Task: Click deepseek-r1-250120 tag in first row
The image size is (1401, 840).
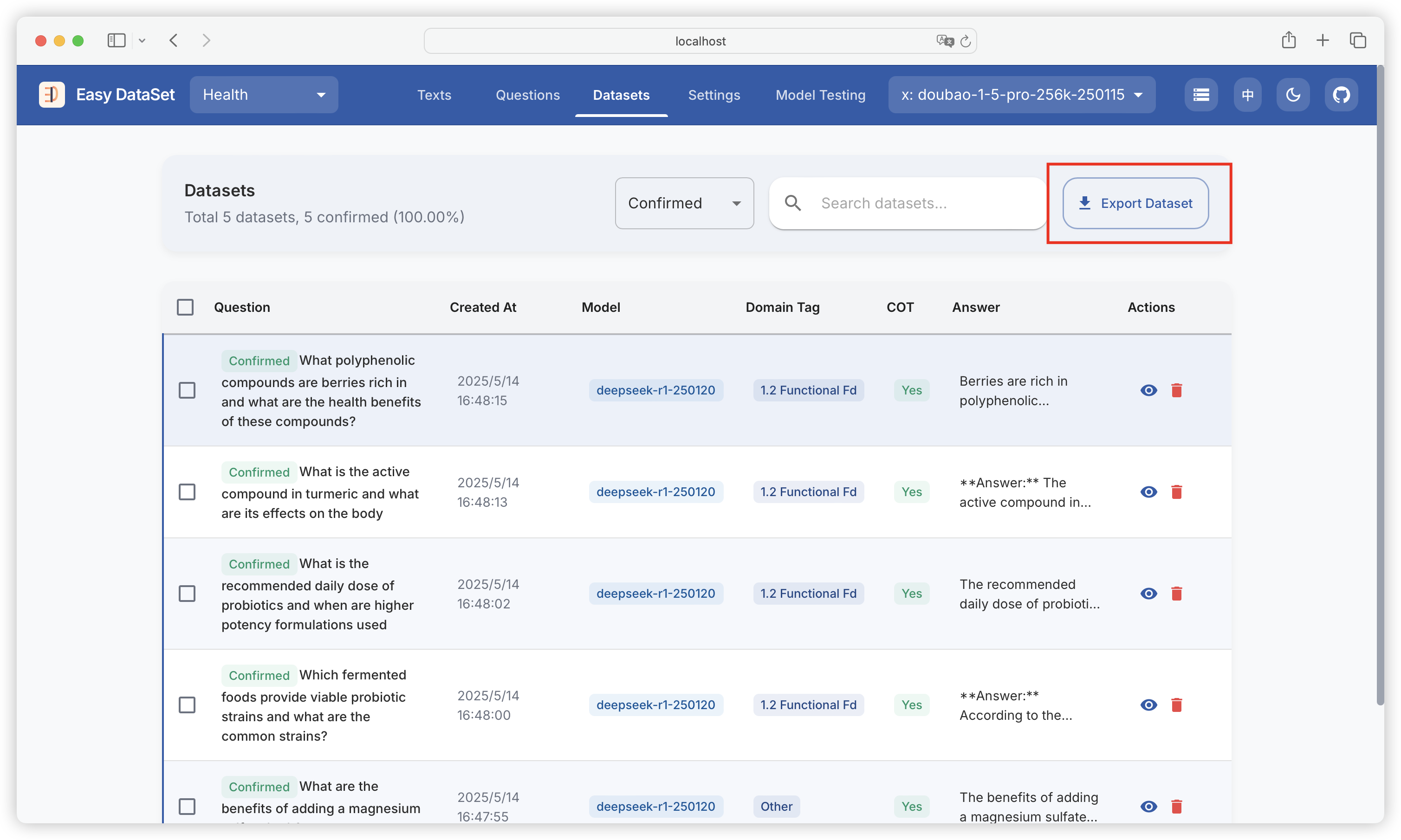Action: point(655,390)
